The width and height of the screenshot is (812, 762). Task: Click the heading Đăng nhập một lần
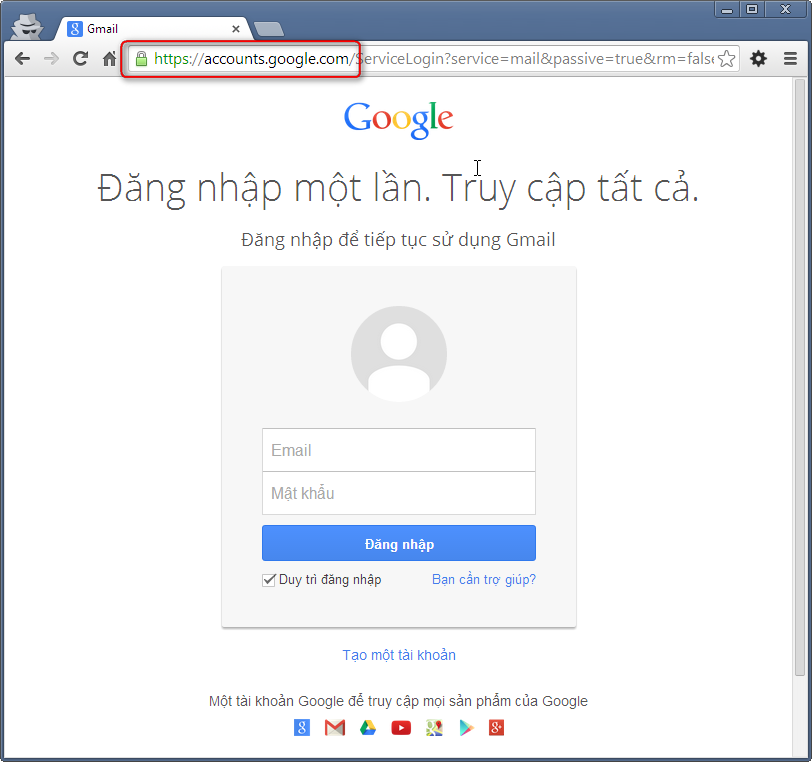tap(264, 189)
